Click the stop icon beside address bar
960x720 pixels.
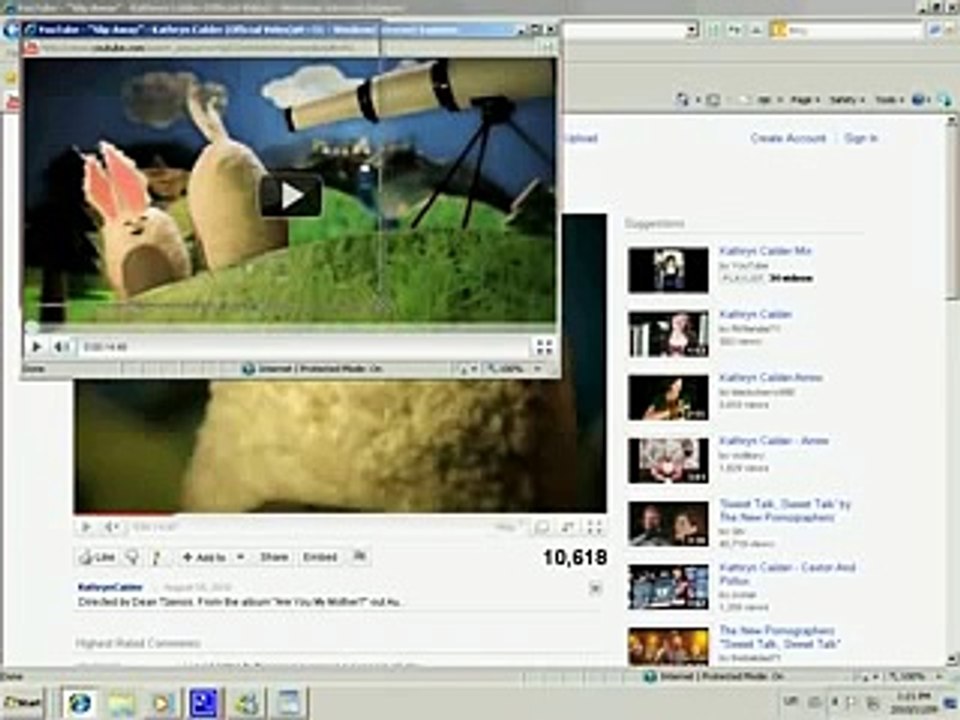tap(756, 29)
